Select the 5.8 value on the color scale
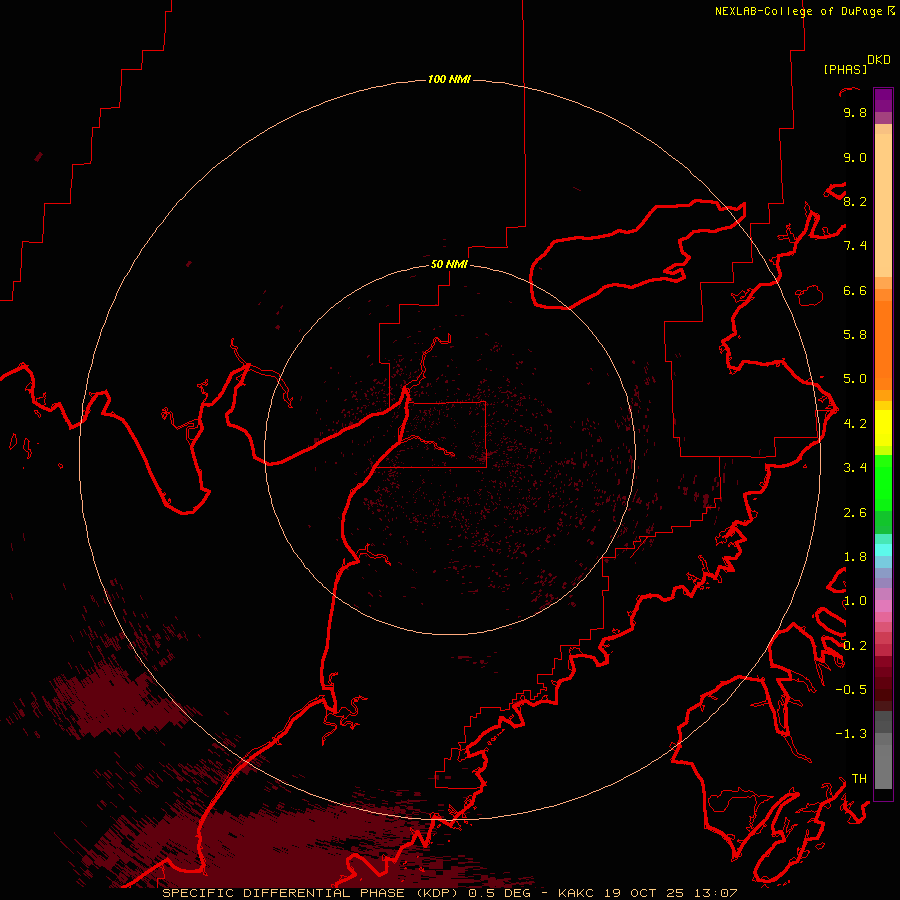 pyautogui.click(x=855, y=335)
